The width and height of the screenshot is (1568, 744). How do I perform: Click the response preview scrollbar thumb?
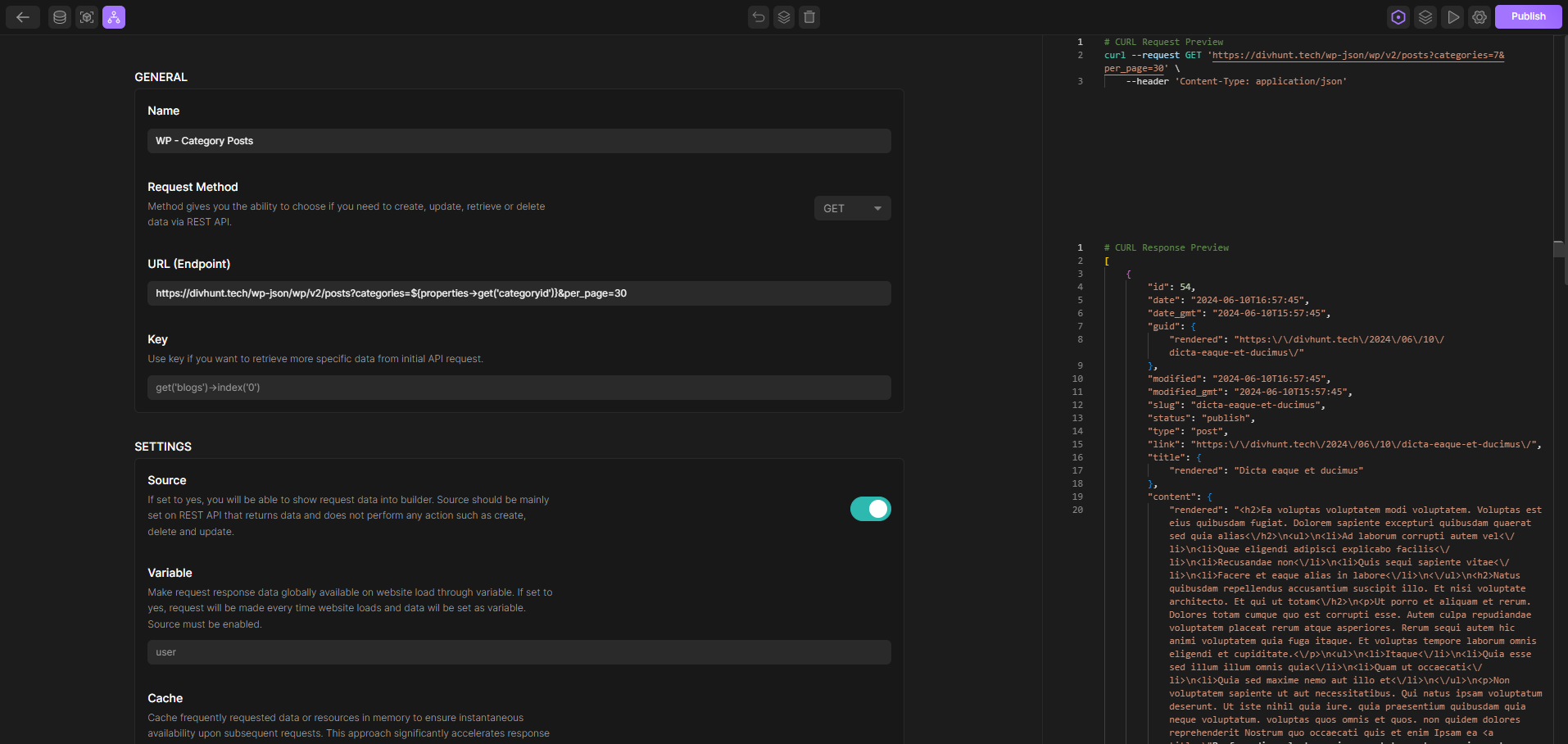(x=1559, y=249)
